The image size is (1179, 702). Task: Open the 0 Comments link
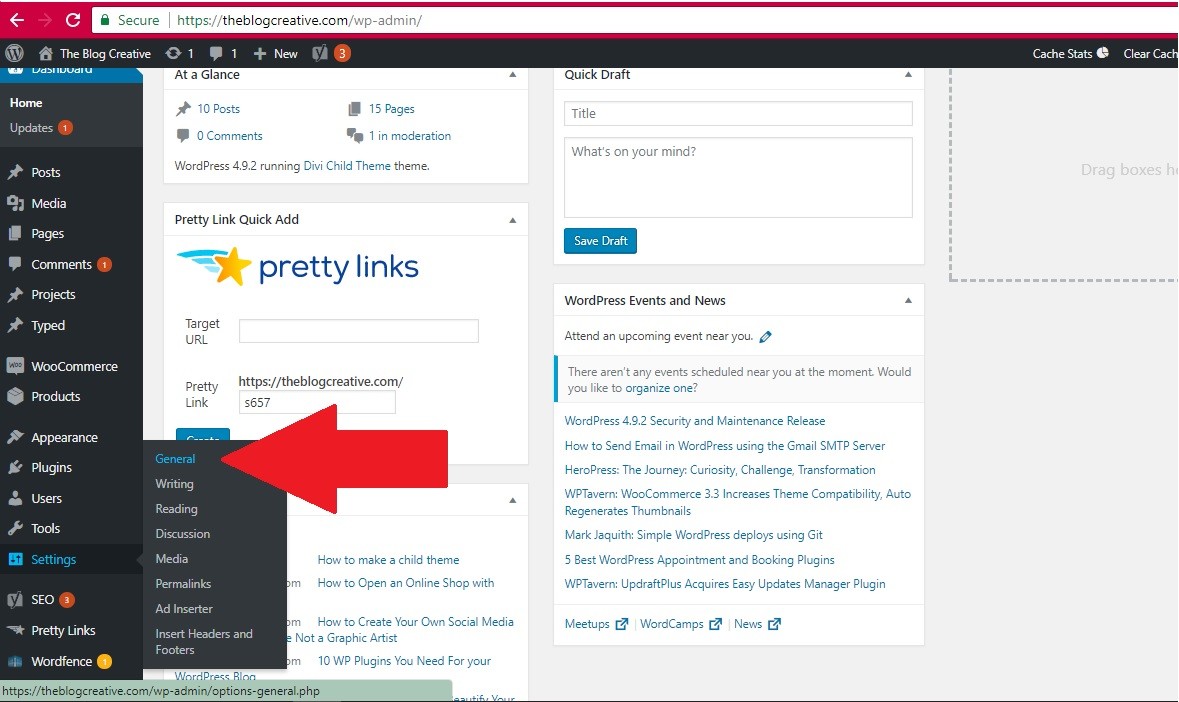point(230,136)
